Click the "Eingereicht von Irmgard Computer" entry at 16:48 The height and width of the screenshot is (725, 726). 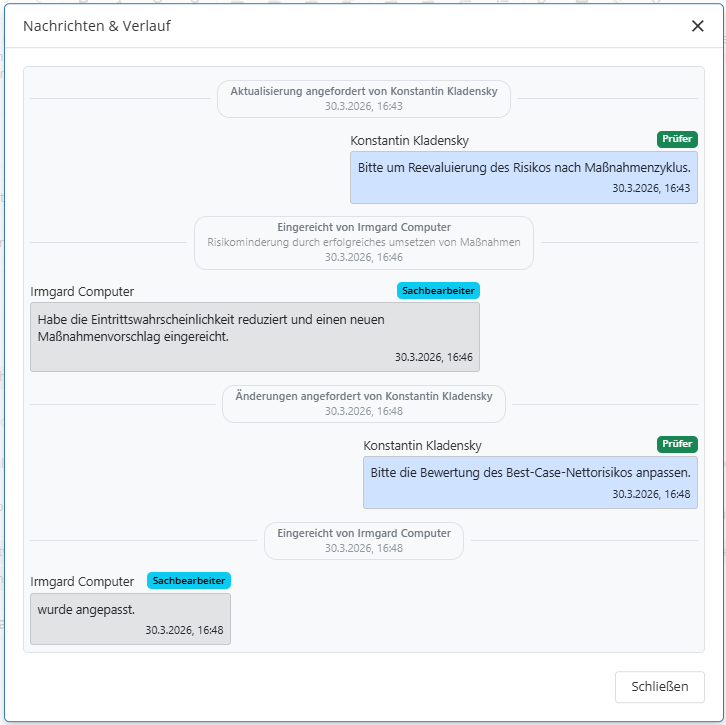[x=364, y=540]
